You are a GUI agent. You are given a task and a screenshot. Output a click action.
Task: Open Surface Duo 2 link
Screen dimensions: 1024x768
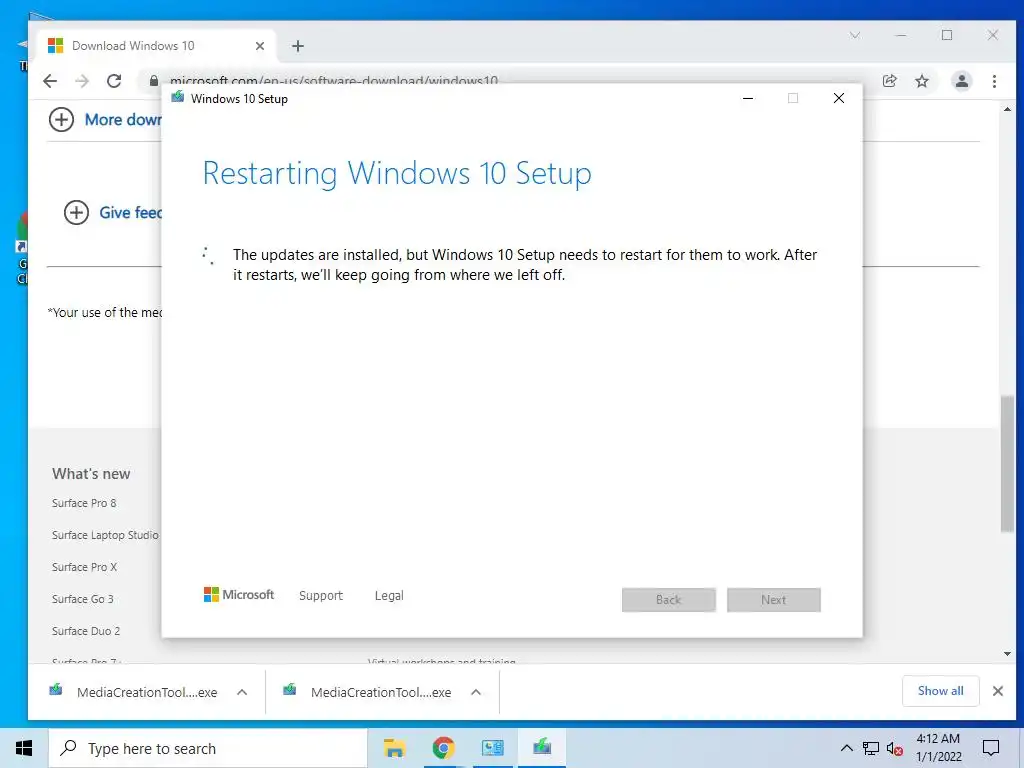86,631
